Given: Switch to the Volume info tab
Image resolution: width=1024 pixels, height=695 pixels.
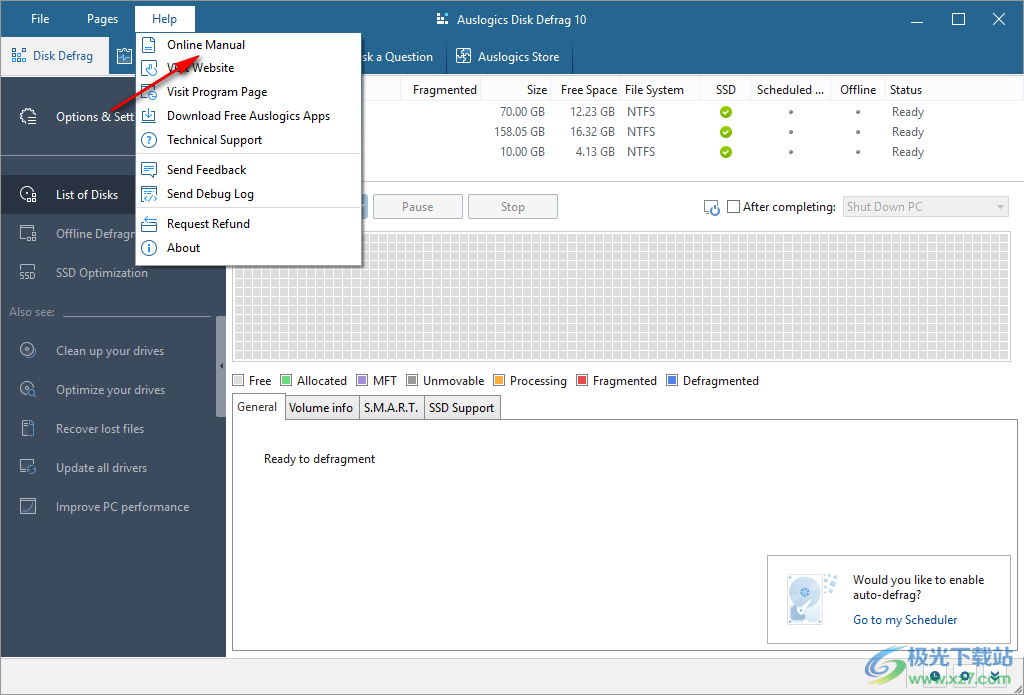Looking at the screenshot, I should (321, 408).
